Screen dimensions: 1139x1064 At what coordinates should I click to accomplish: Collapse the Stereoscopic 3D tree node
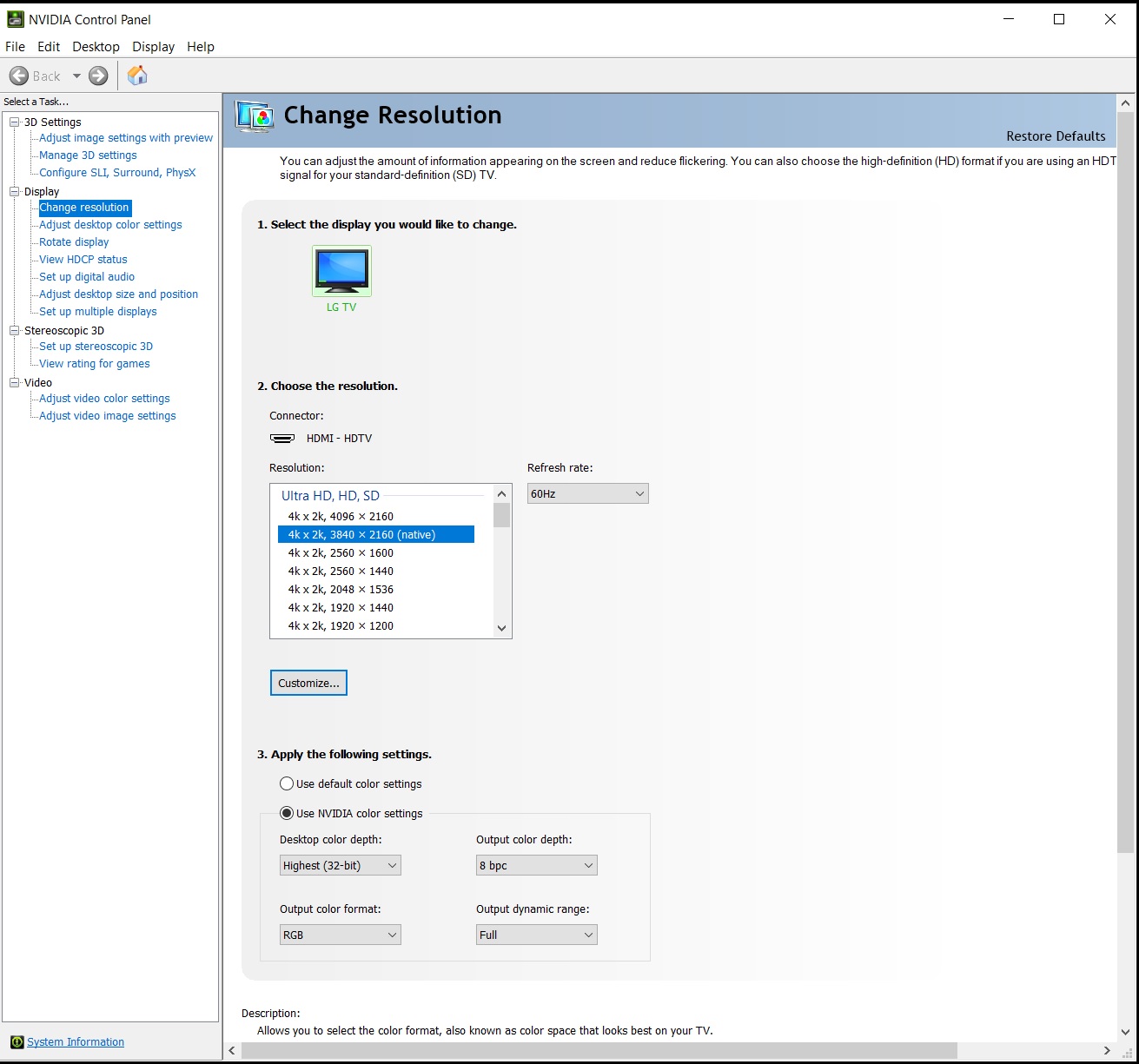(x=14, y=331)
